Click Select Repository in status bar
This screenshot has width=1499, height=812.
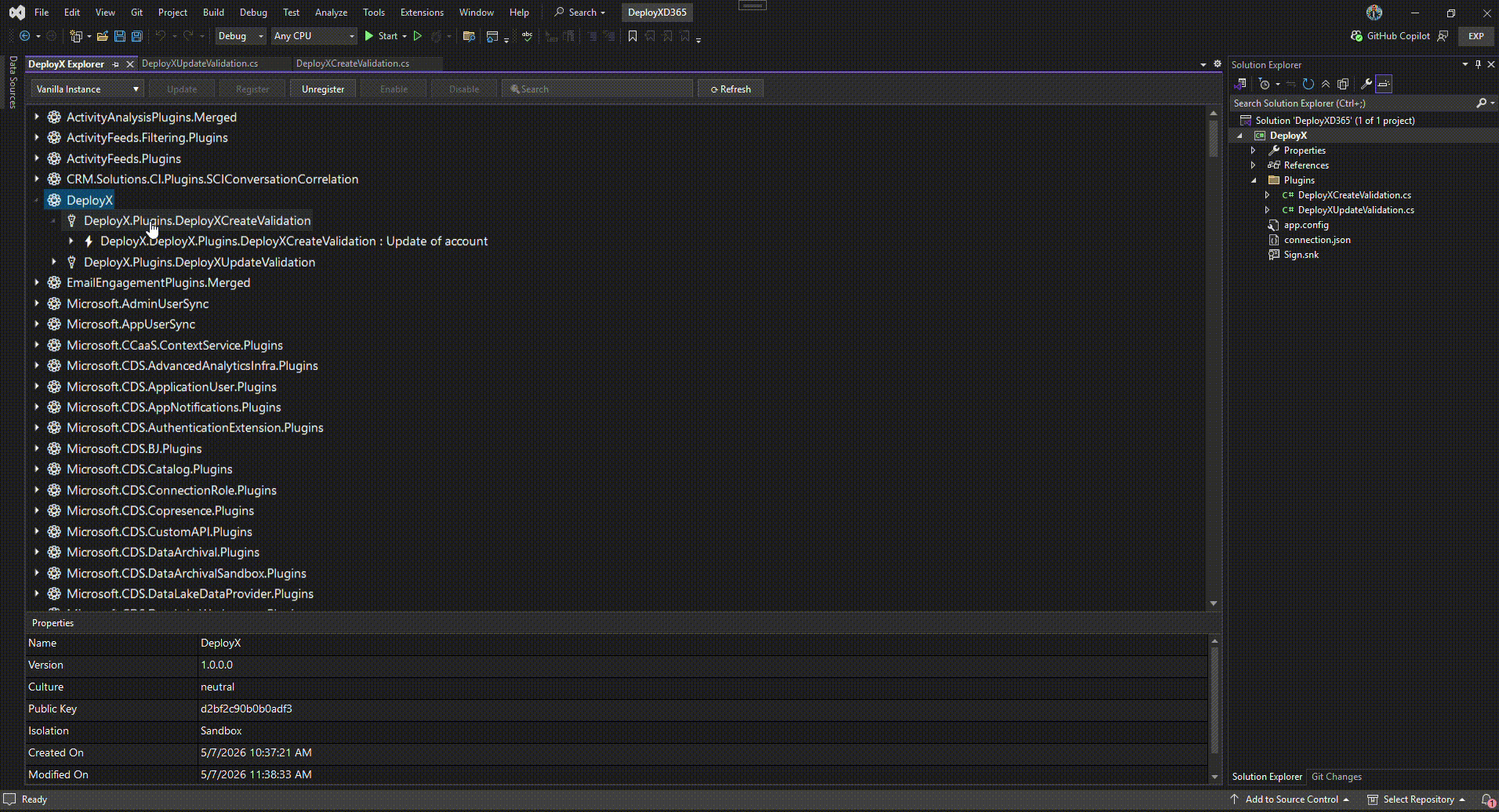pos(1417,799)
